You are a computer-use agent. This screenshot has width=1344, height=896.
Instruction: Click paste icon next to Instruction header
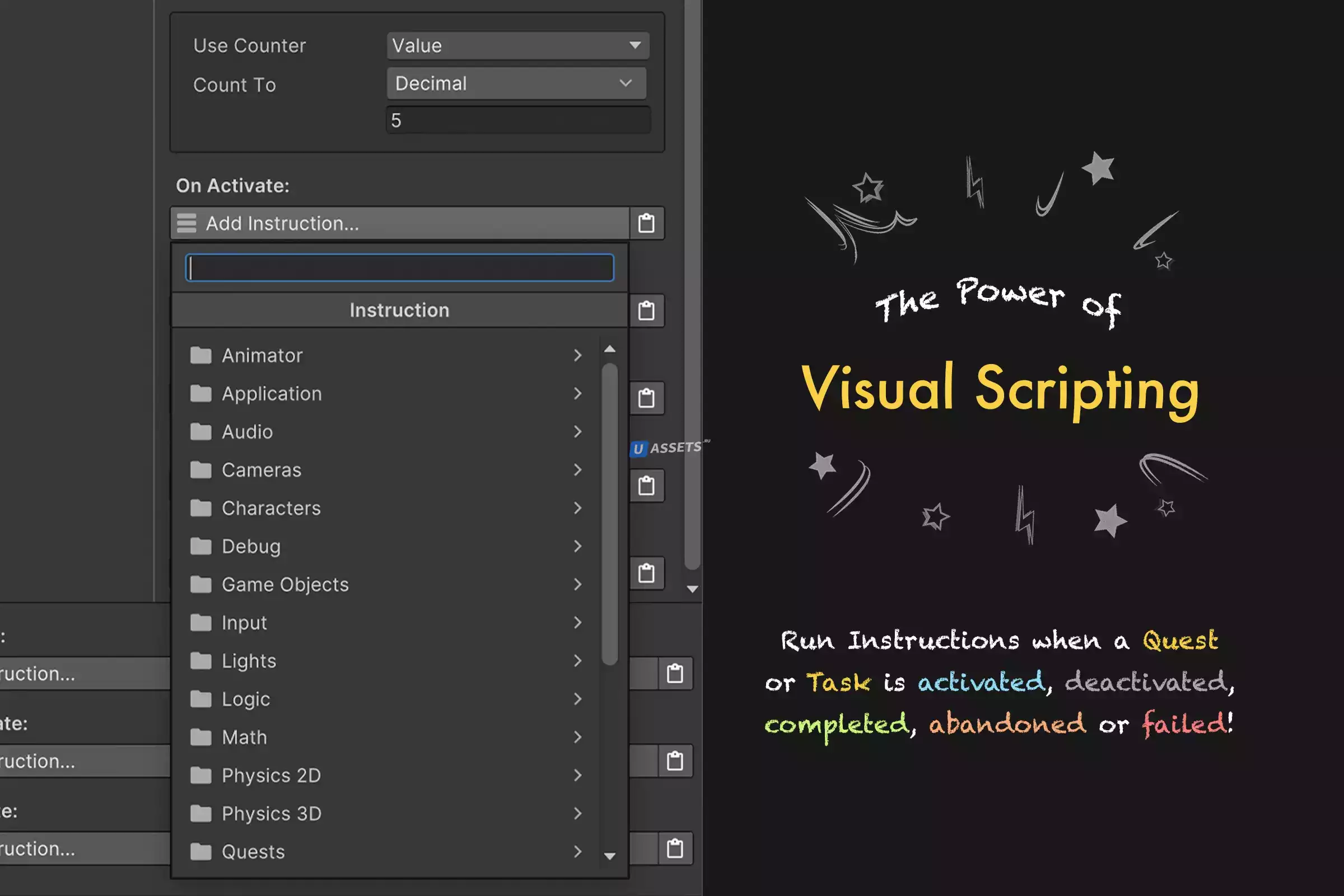click(646, 311)
